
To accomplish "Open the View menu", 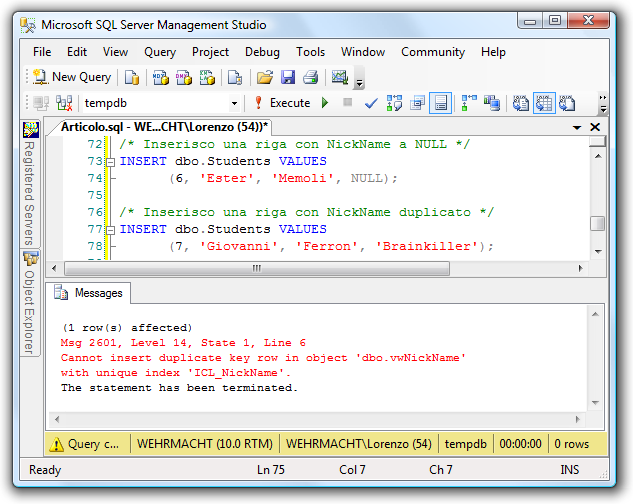I will click(x=115, y=52).
